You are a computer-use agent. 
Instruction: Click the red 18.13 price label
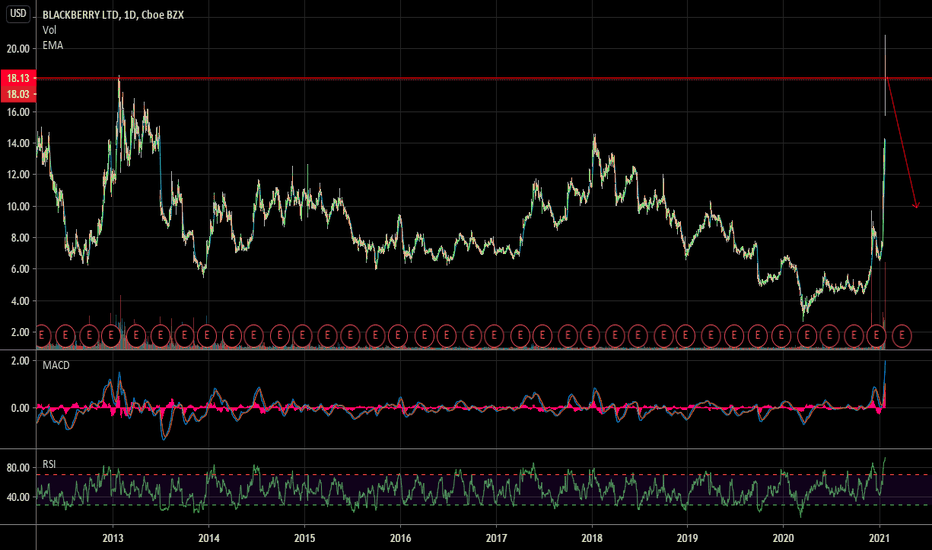click(x=18, y=78)
